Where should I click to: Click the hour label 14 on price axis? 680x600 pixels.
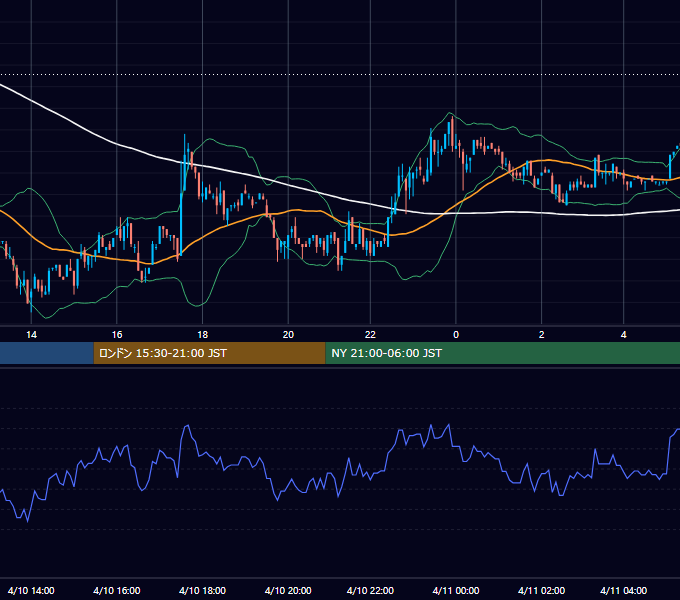pyautogui.click(x=31, y=334)
